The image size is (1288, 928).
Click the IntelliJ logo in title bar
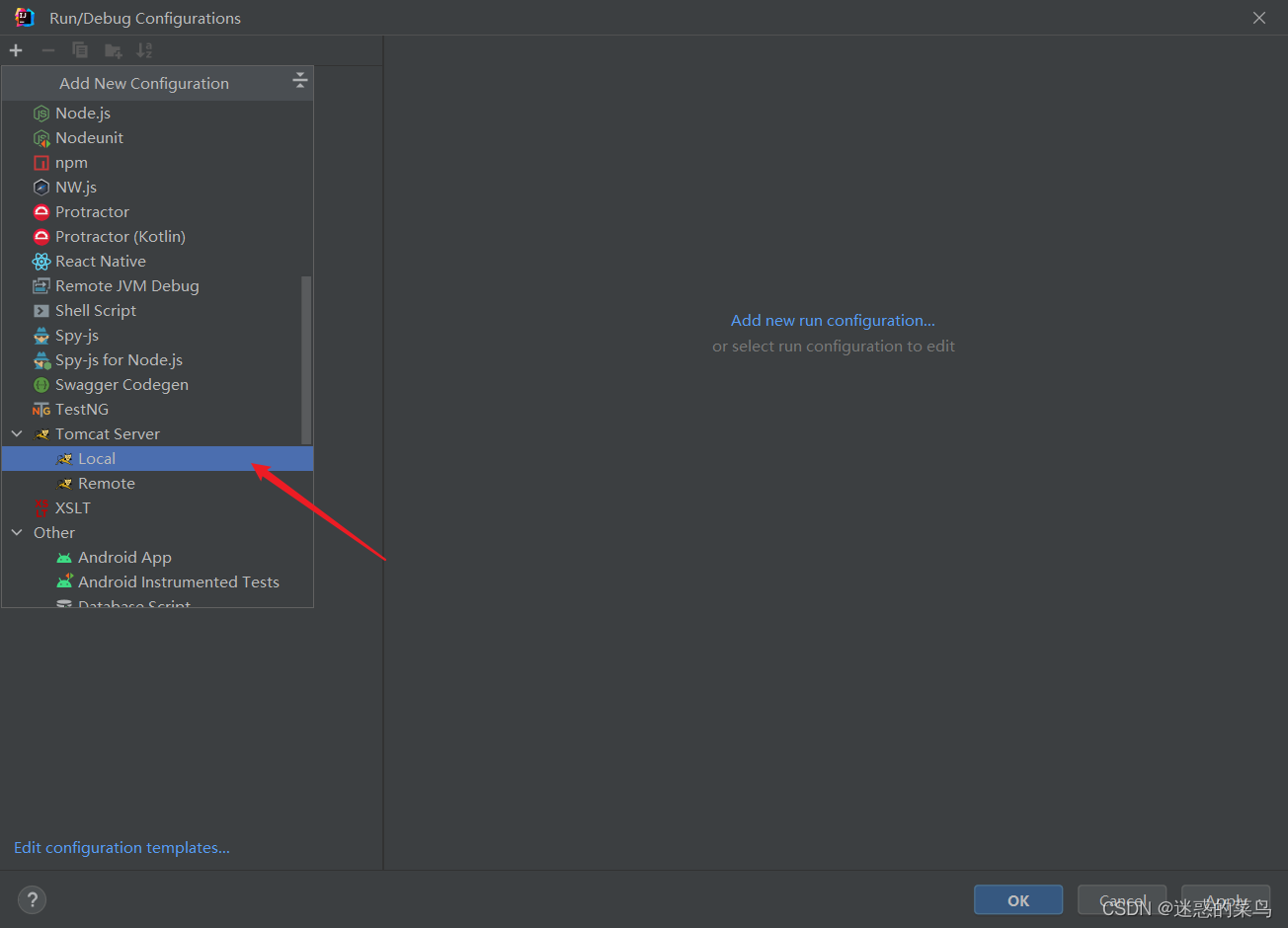[25, 18]
